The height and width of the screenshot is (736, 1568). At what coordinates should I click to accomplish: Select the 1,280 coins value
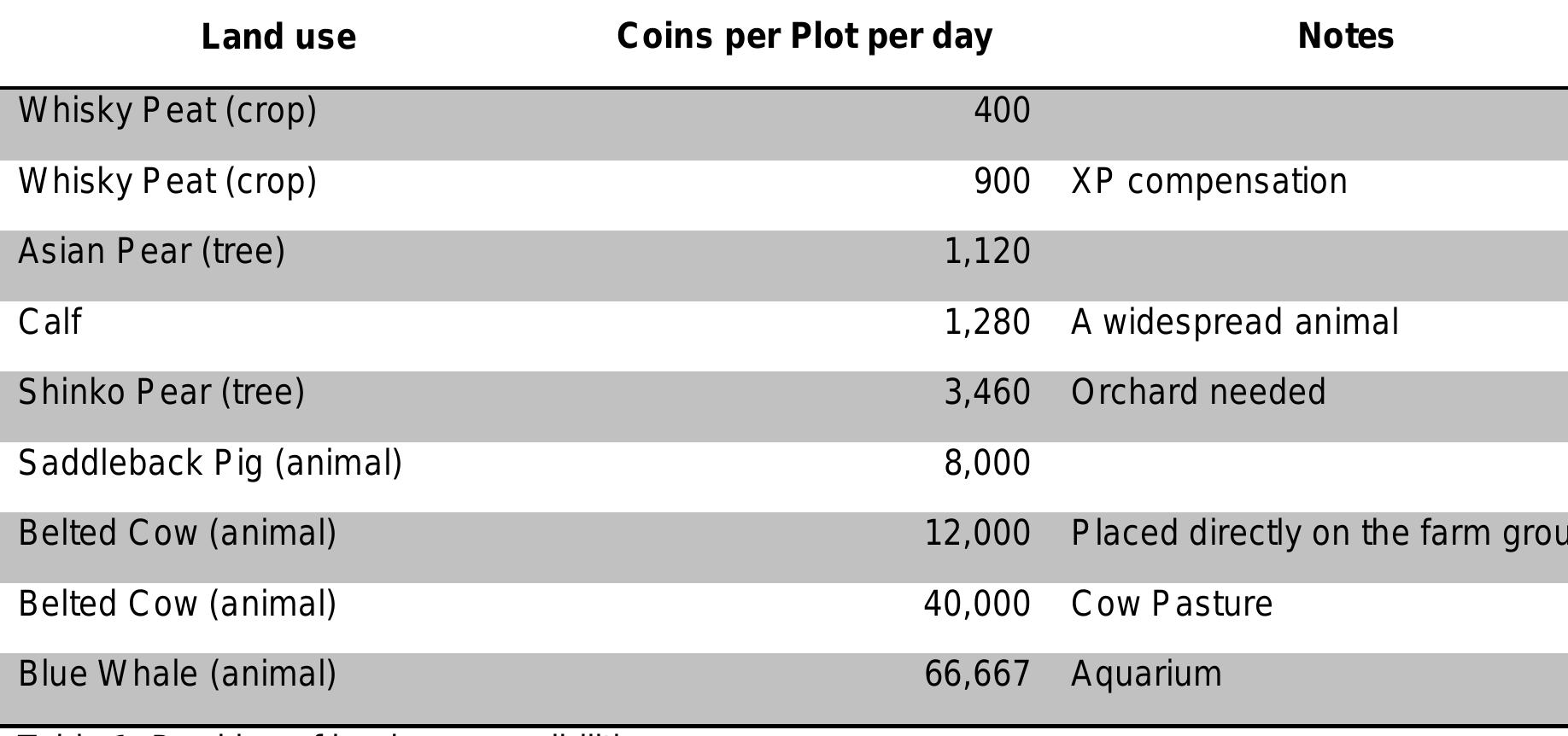pos(987,323)
